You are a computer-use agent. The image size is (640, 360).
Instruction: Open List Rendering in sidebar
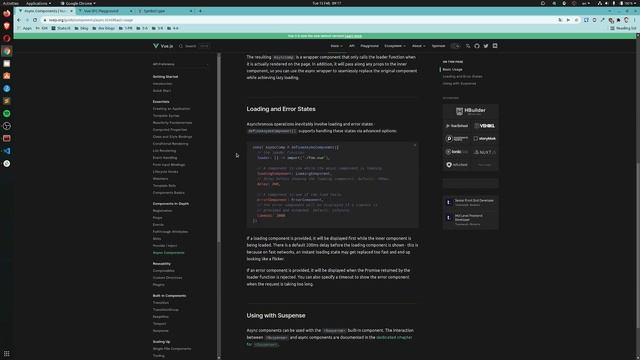point(164,151)
